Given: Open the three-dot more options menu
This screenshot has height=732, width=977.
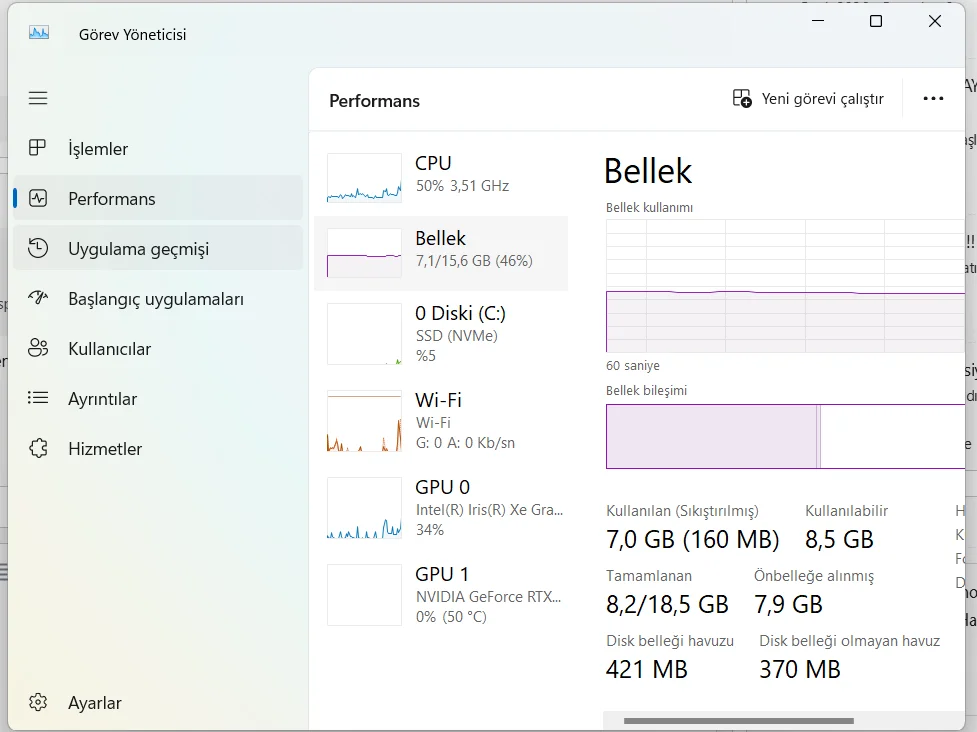Looking at the screenshot, I should tap(933, 99).
